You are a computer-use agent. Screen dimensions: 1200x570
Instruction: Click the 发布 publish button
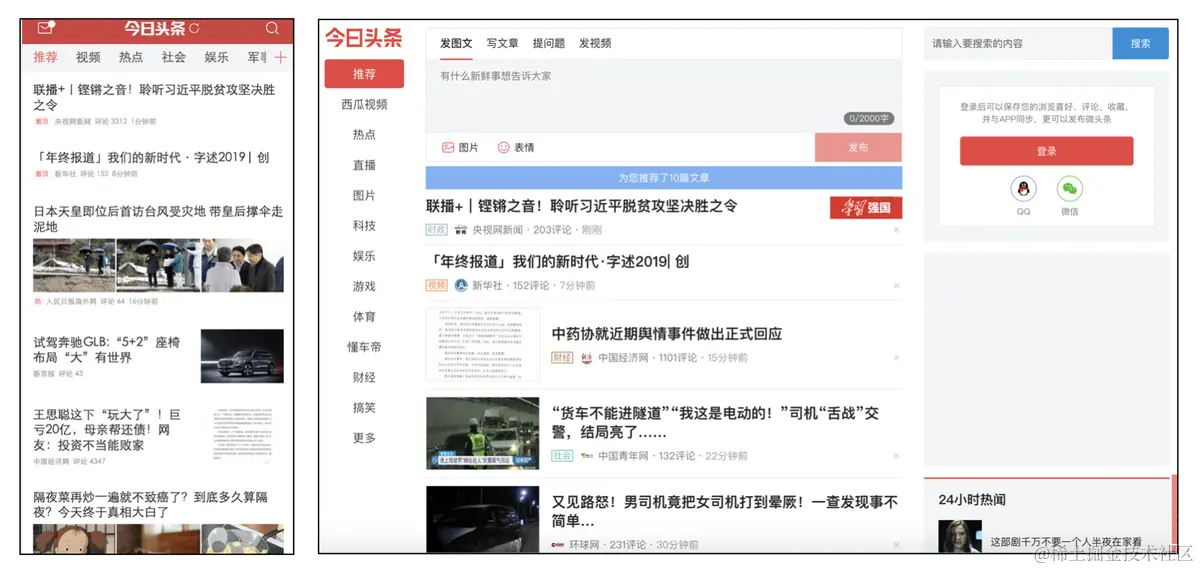click(858, 147)
